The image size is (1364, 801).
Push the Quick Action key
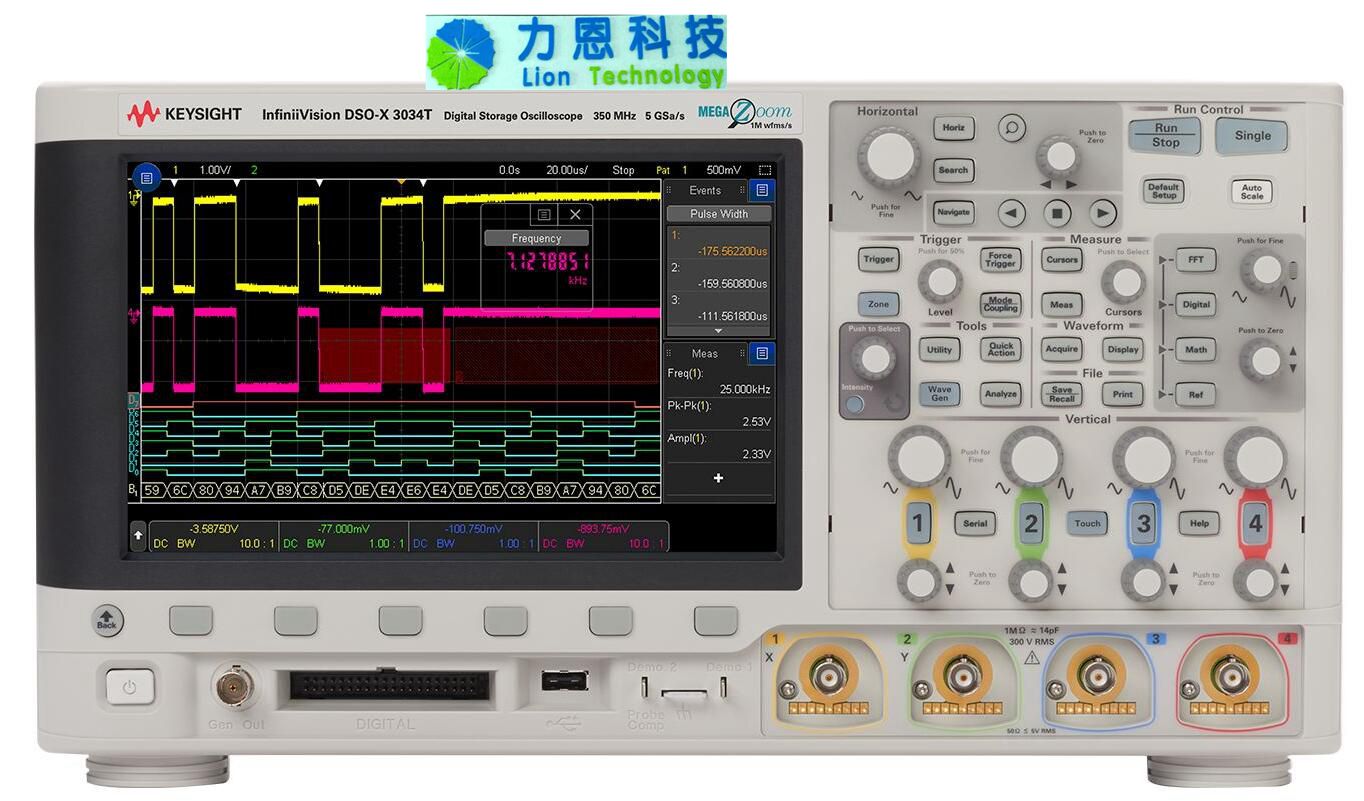[1000, 349]
